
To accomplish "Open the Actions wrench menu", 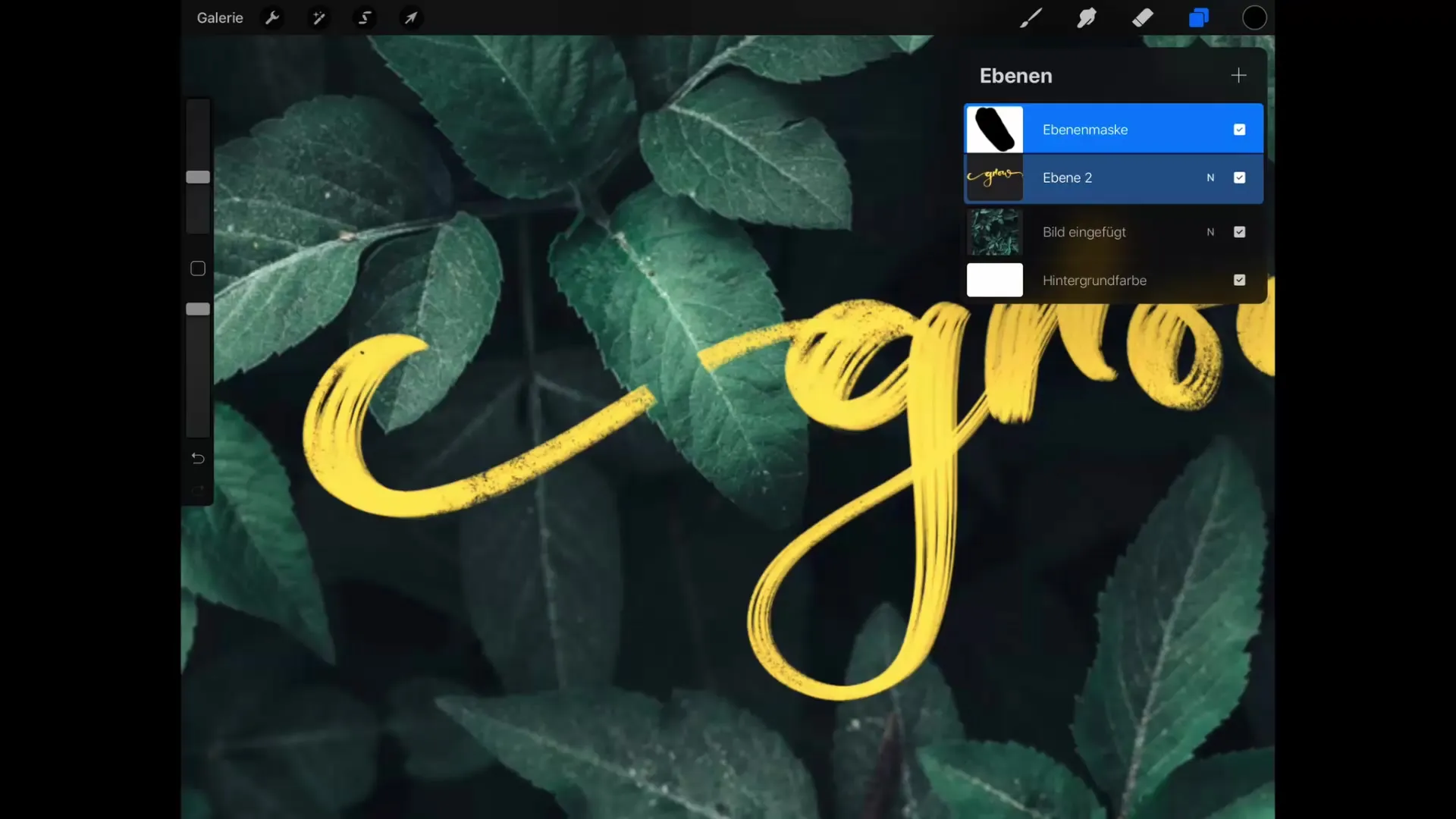I will [x=272, y=17].
